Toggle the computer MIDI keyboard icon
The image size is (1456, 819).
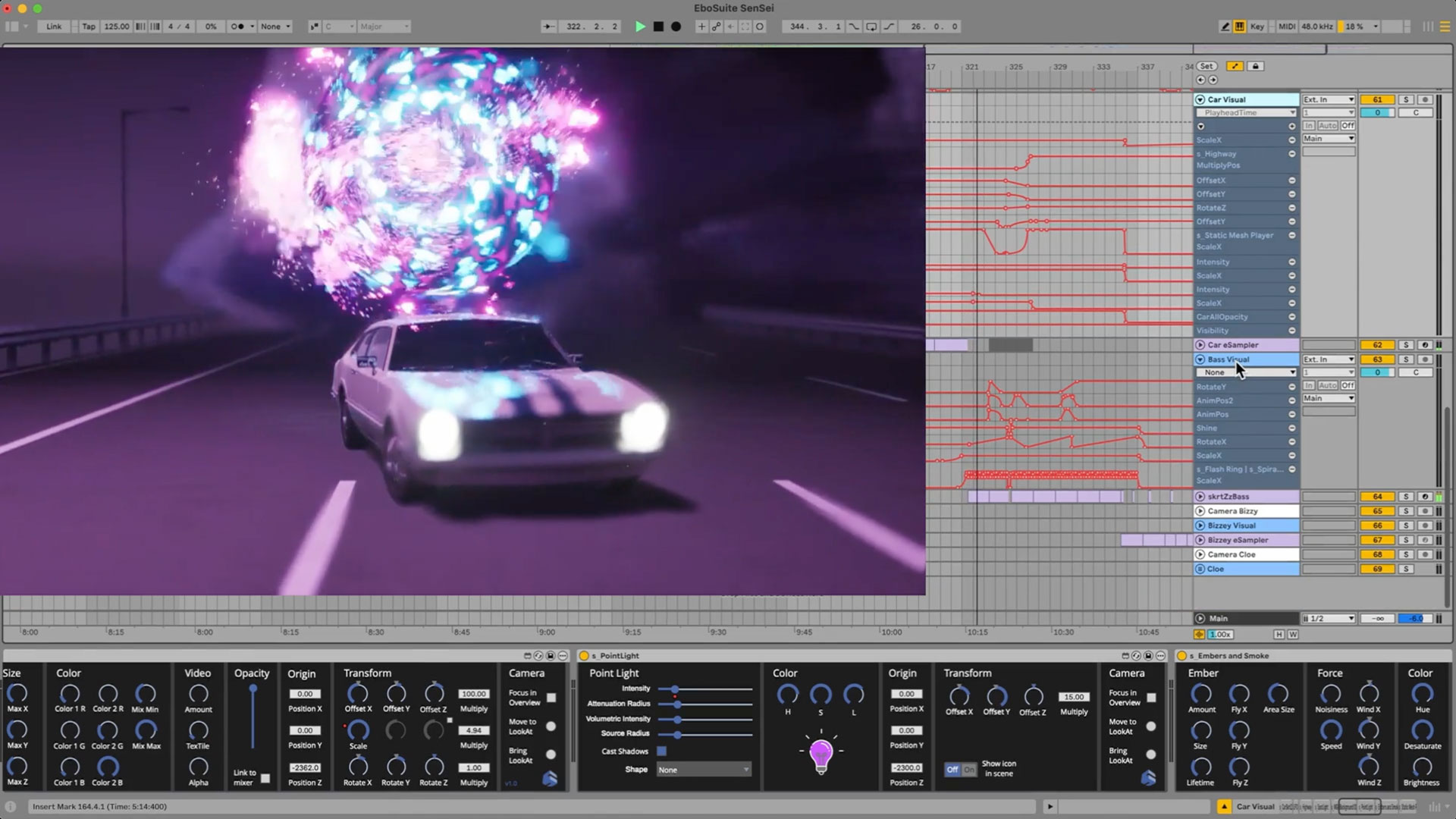tap(1239, 27)
